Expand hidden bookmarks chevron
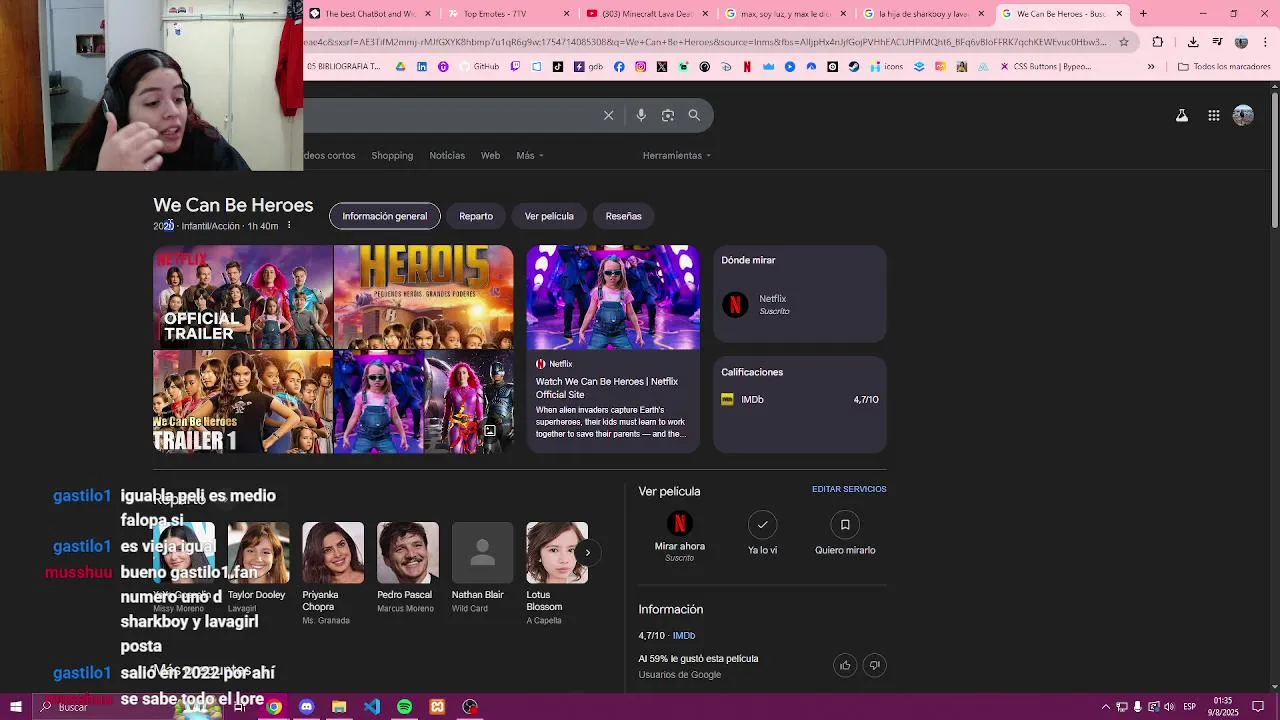The width and height of the screenshot is (1280, 720). pos(1151,67)
